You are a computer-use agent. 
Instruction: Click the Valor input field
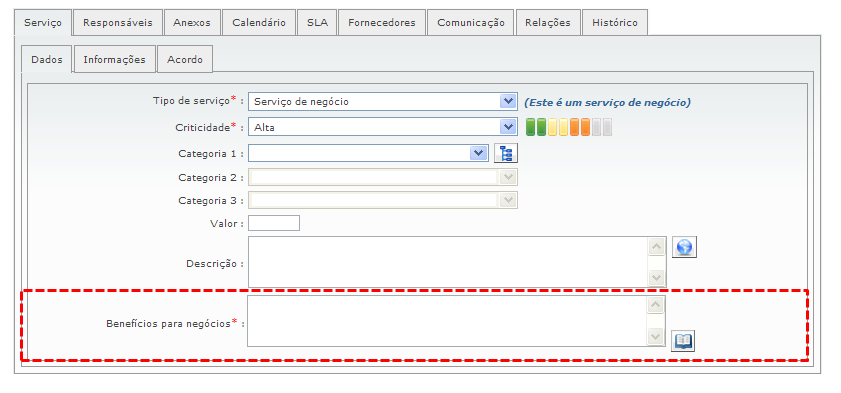click(x=274, y=223)
